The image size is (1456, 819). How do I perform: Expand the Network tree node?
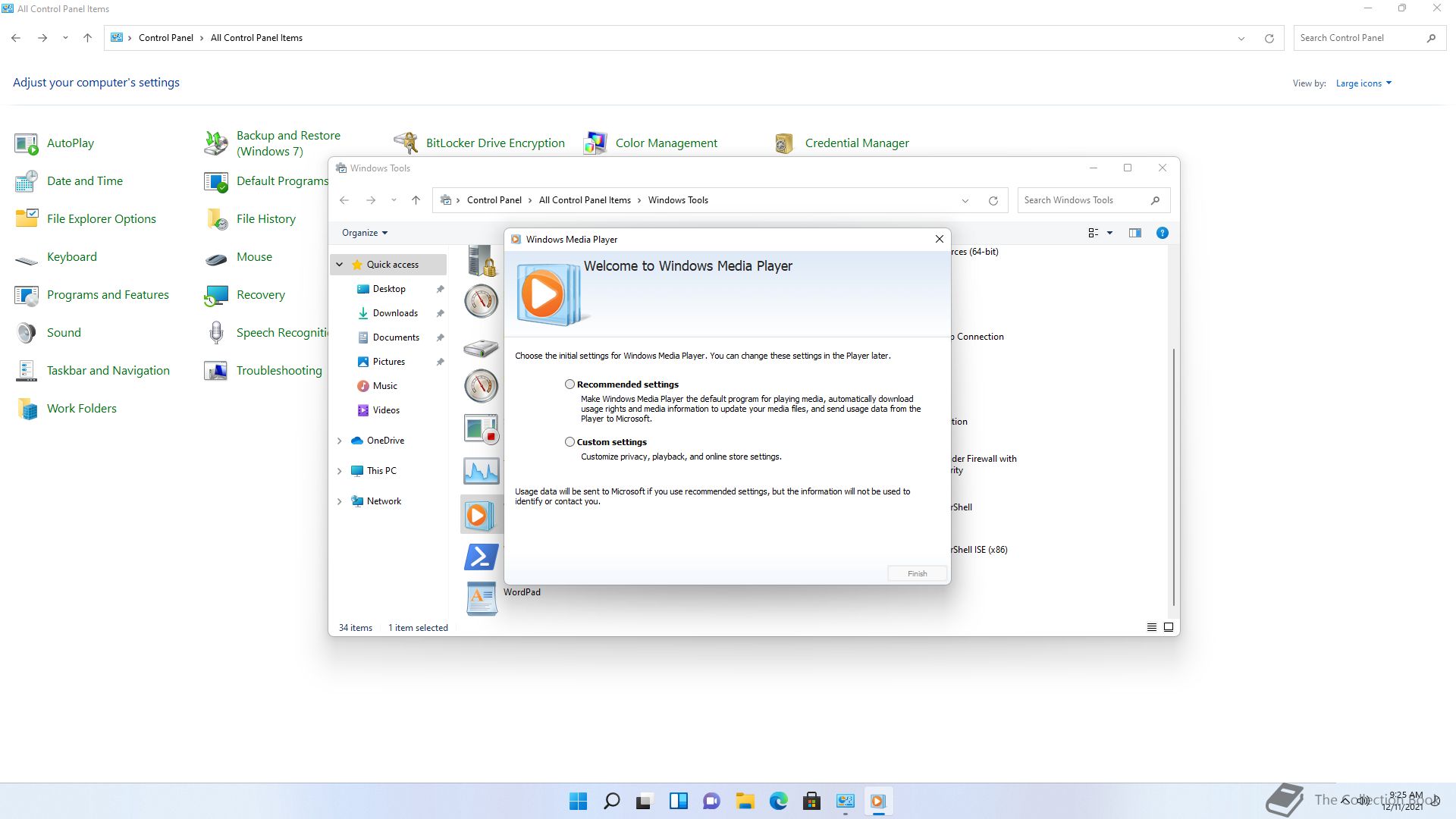click(339, 501)
